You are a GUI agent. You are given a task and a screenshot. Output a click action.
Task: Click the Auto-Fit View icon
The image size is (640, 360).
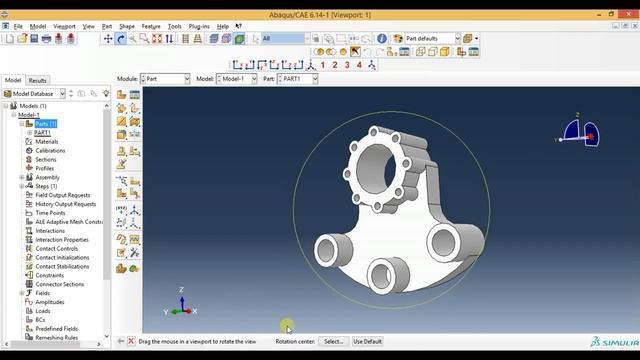click(157, 39)
